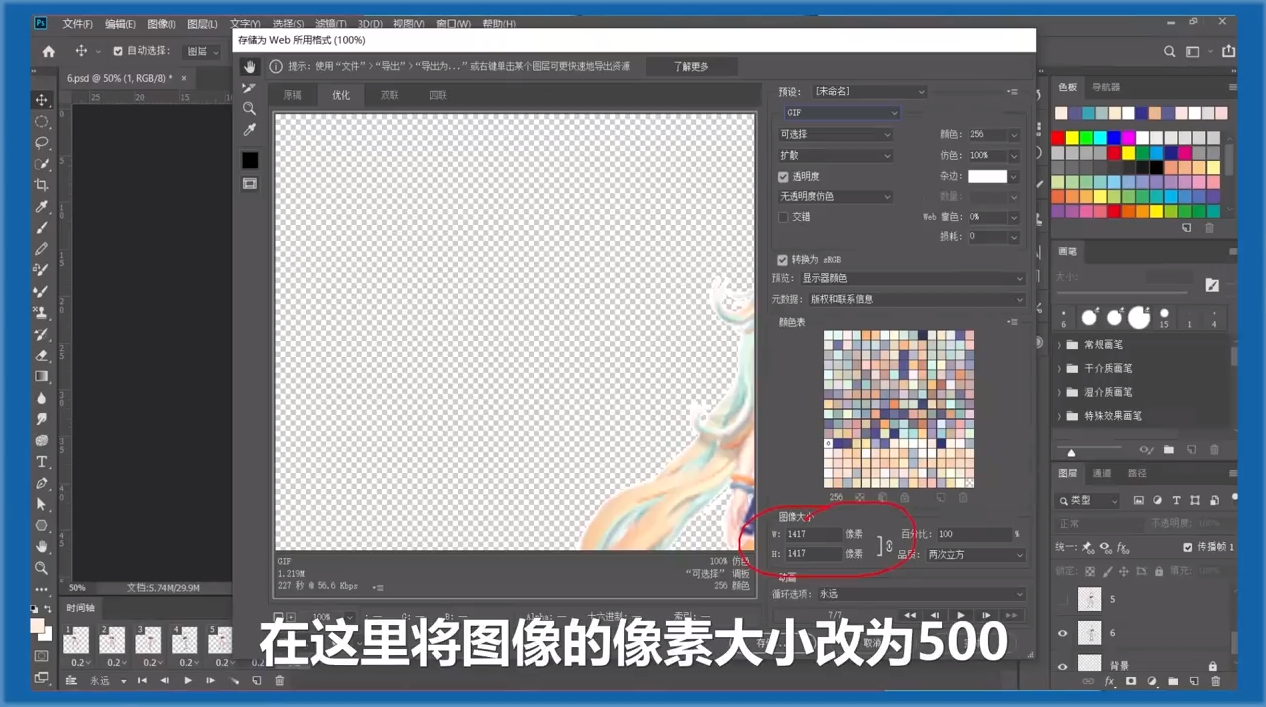Viewport: 1266px width, 707px height.
Task: Open the 版权和联系信息 metadata dropdown
Action: coord(916,299)
